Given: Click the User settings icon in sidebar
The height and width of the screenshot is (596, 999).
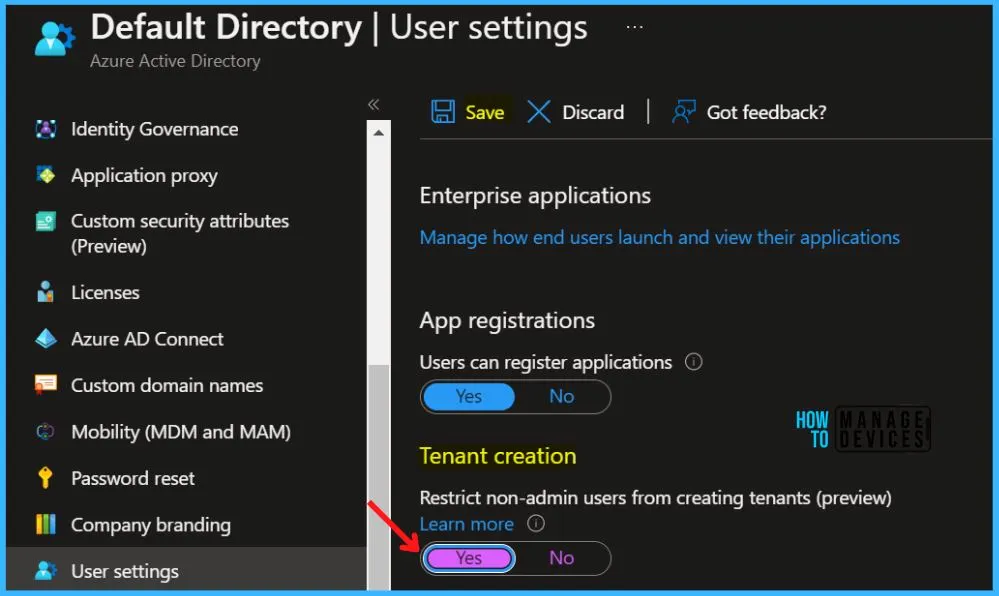Looking at the screenshot, I should point(46,571).
